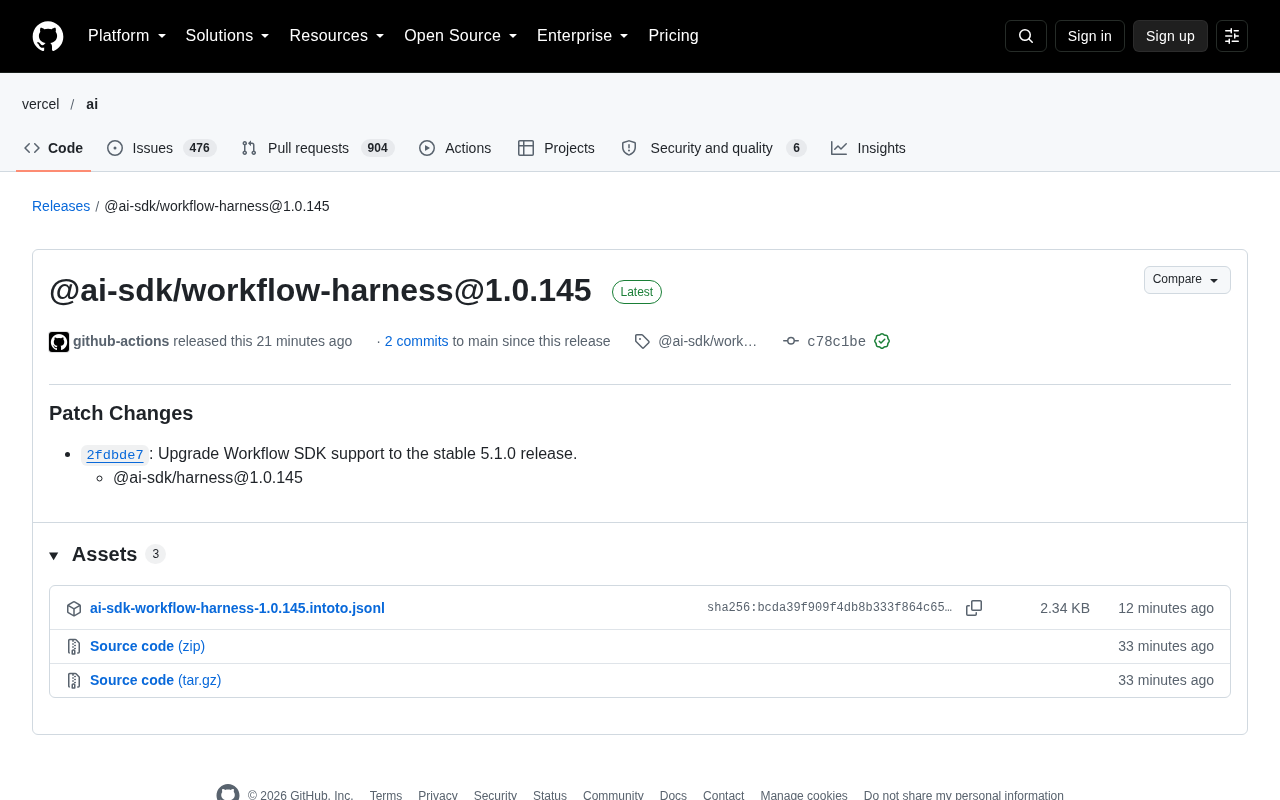The width and height of the screenshot is (1280, 800).
Task: Click the Sign up button
Action: (1170, 36)
